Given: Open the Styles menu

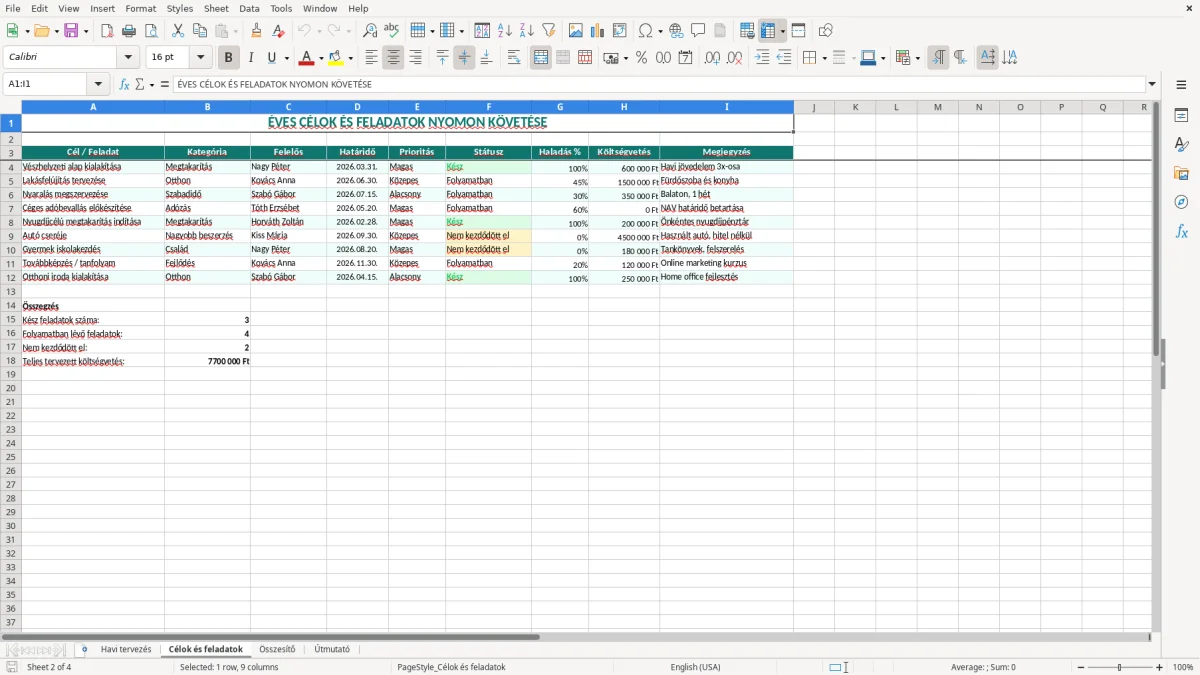Looking at the screenshot, I should pyautogui.click(x=180, y=8).
